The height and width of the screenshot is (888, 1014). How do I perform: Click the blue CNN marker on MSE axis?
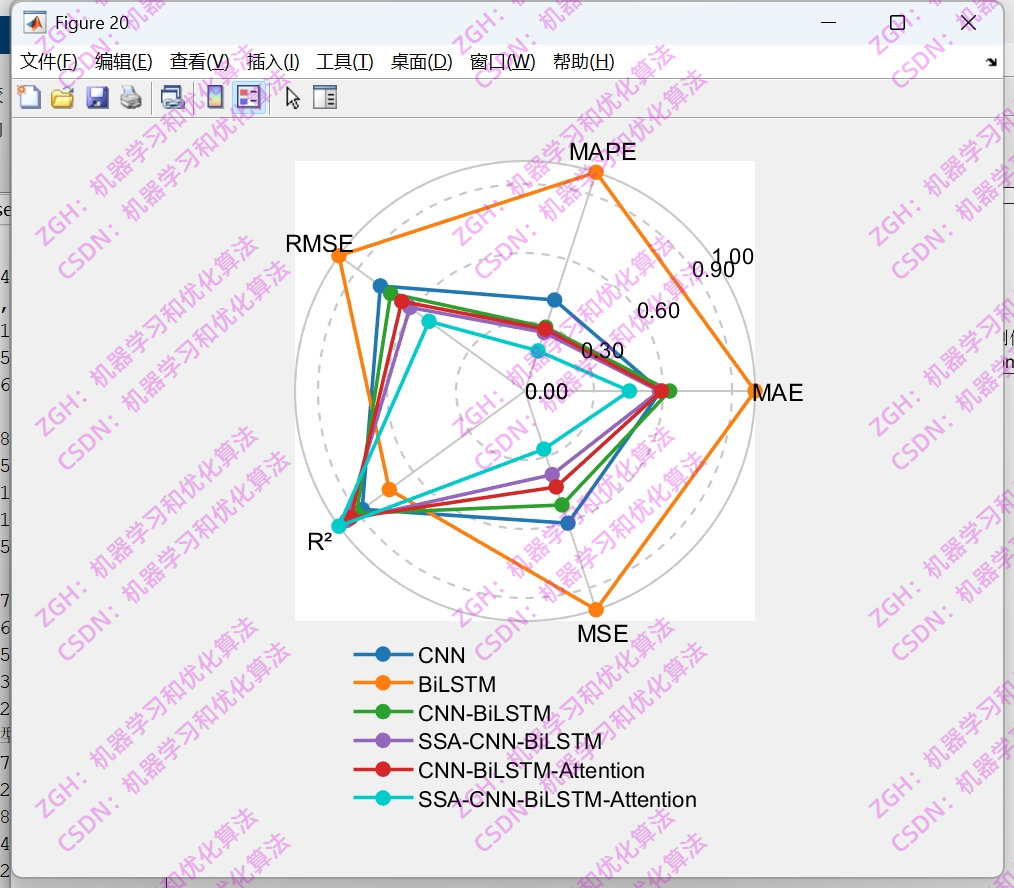(568, 523)
